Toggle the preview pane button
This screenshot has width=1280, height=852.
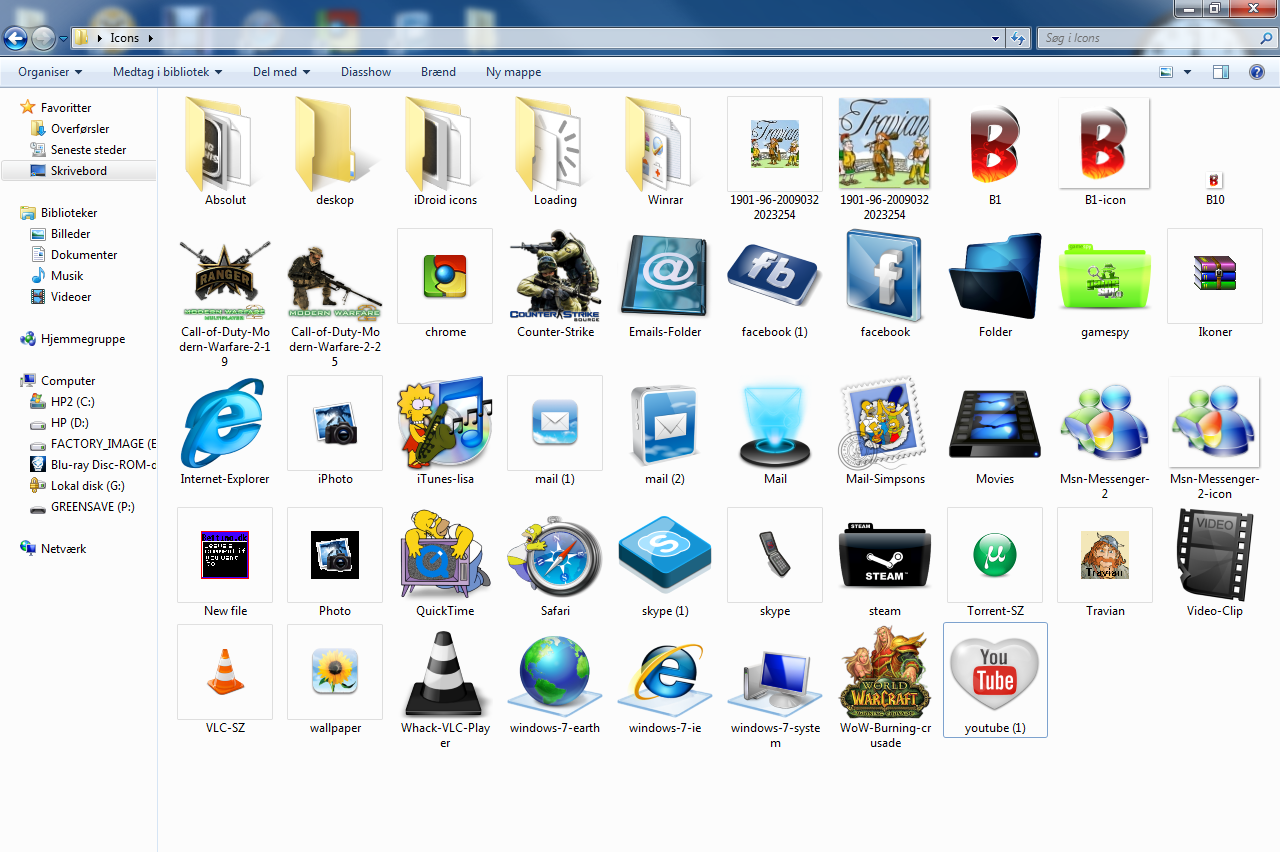(x=1220, y=72)
